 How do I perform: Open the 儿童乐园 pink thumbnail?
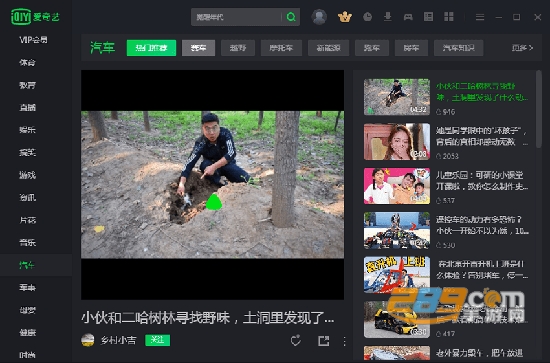pos(397,186)
